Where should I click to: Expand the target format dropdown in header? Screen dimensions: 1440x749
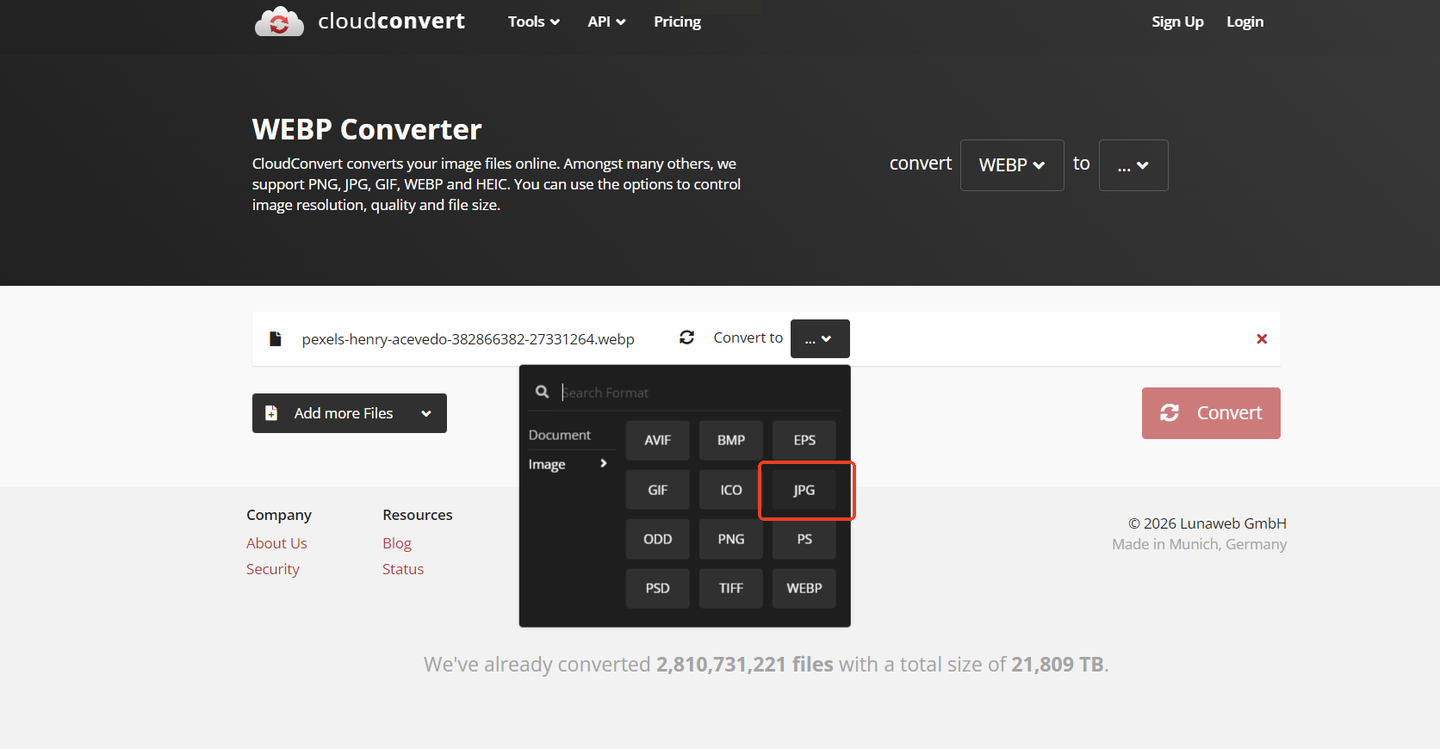[x=1132, y=165]
